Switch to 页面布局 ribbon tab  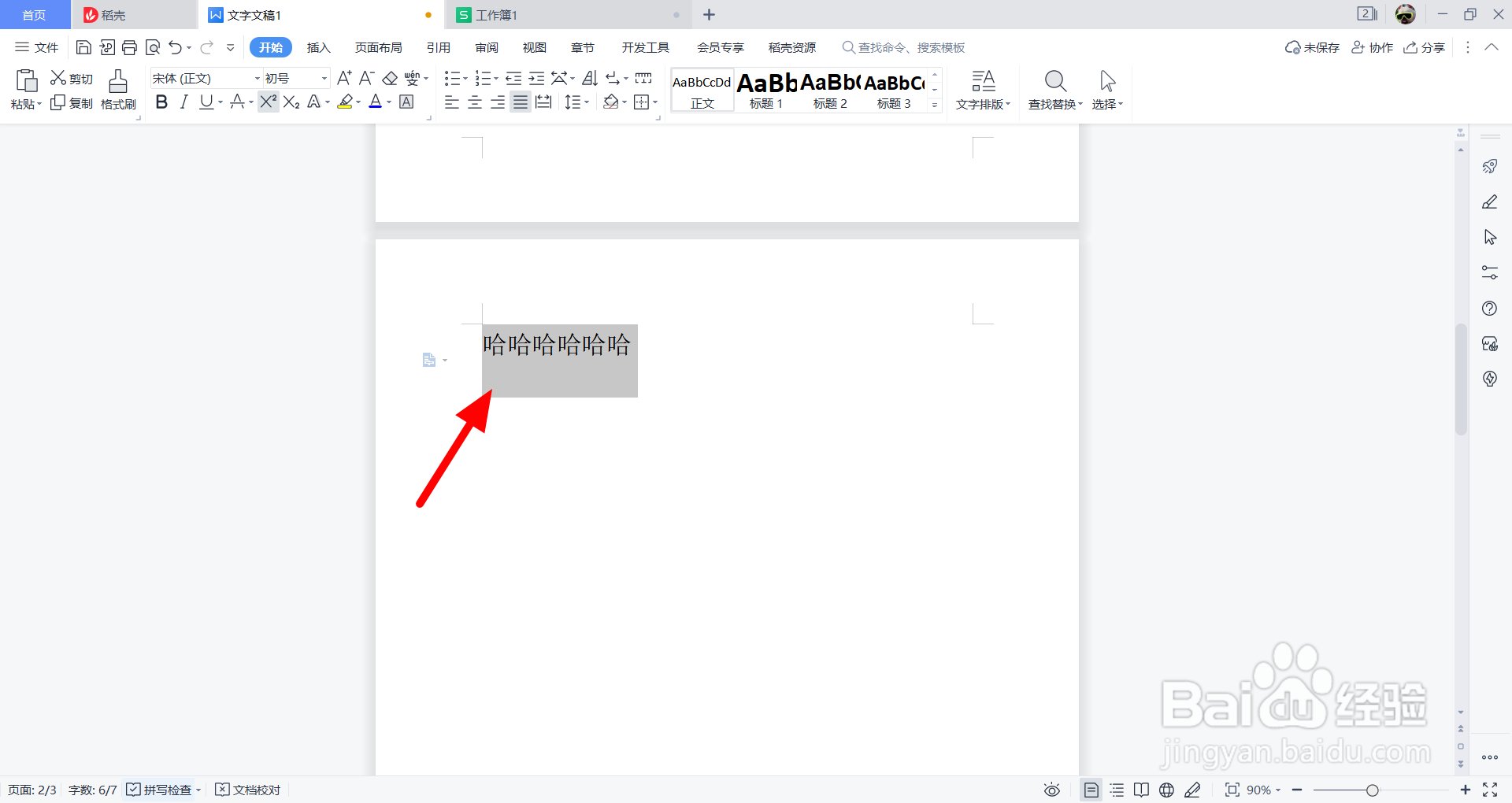(378, 48)
